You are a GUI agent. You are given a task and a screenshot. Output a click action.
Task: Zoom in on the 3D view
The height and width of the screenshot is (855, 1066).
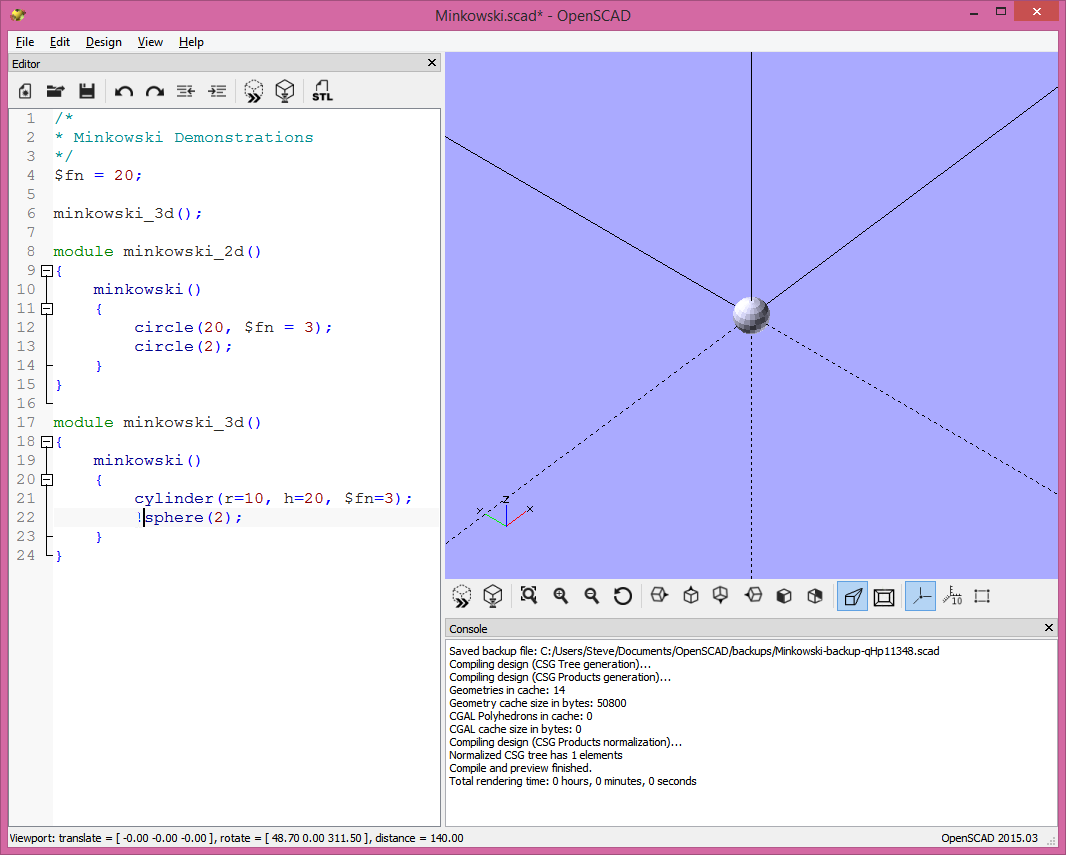(560, 595)
